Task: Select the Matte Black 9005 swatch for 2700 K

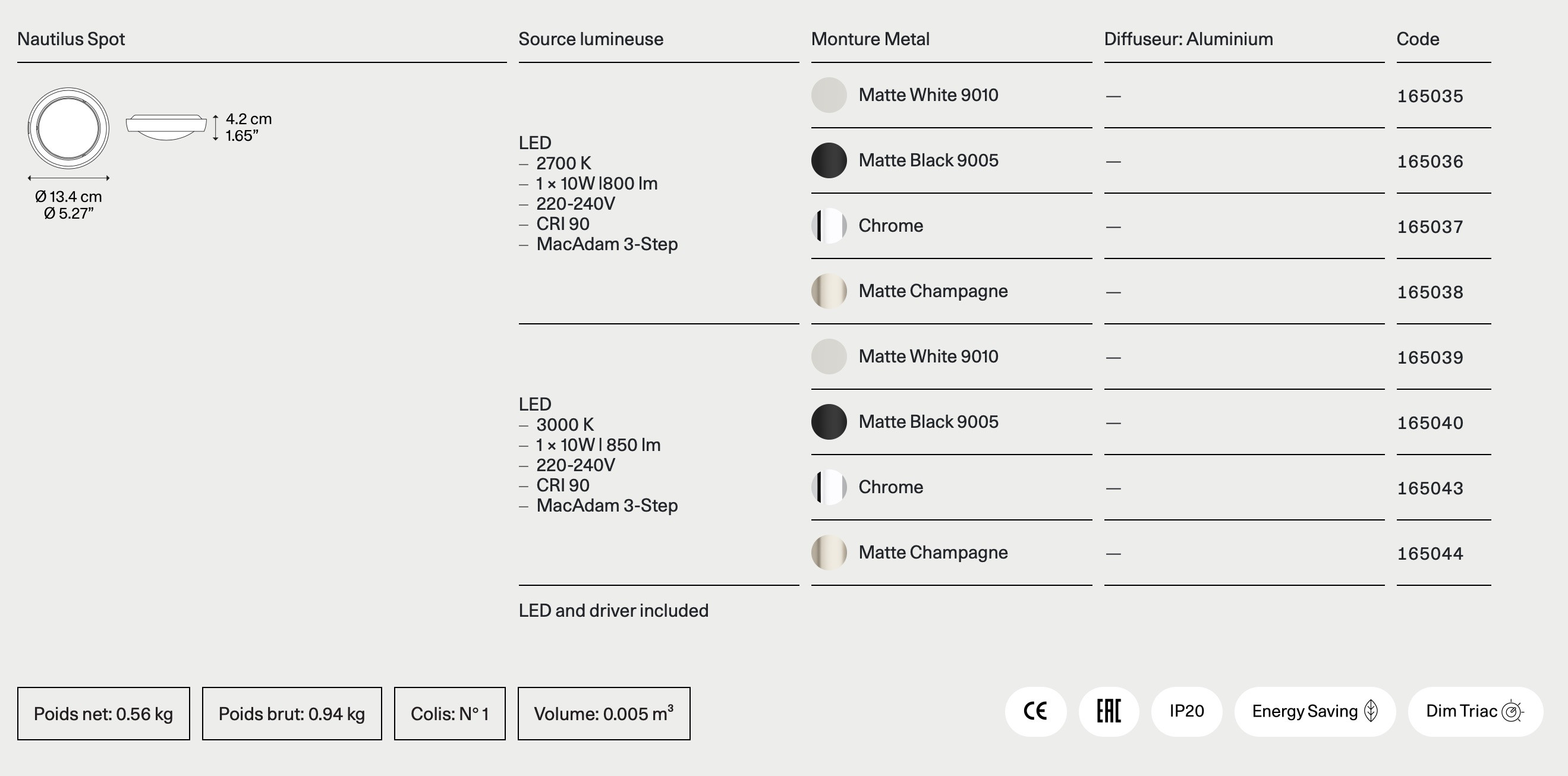Action: pyautogui.click(x=829, y=160)
